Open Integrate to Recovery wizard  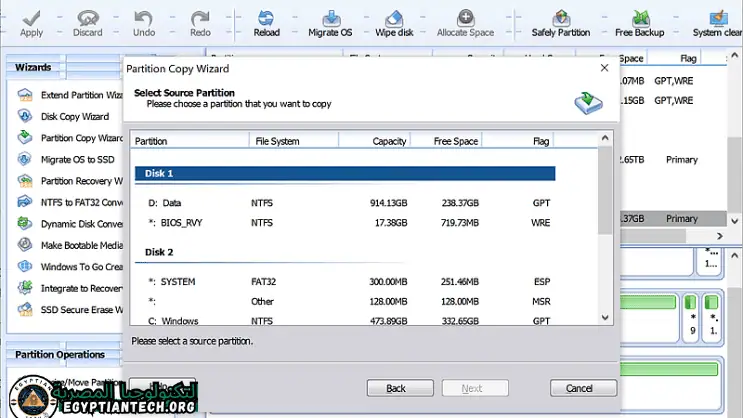pyautogui.click(x=70, y=288)
